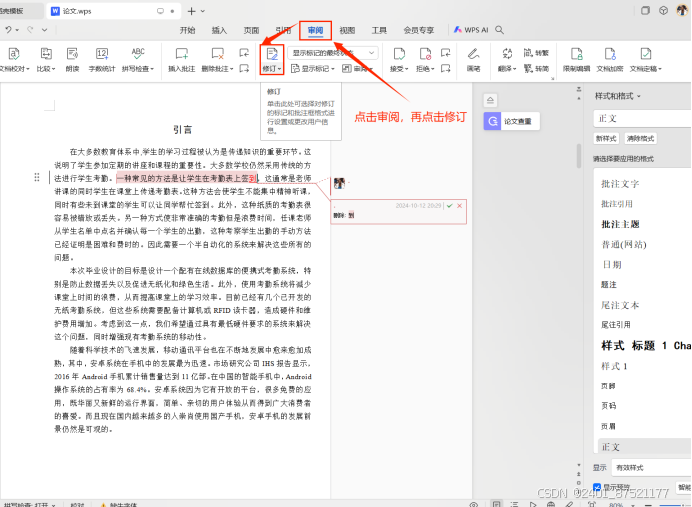The image size is (692, 507).
Task: Click the 接受 accept change icon
Action: 399,54
